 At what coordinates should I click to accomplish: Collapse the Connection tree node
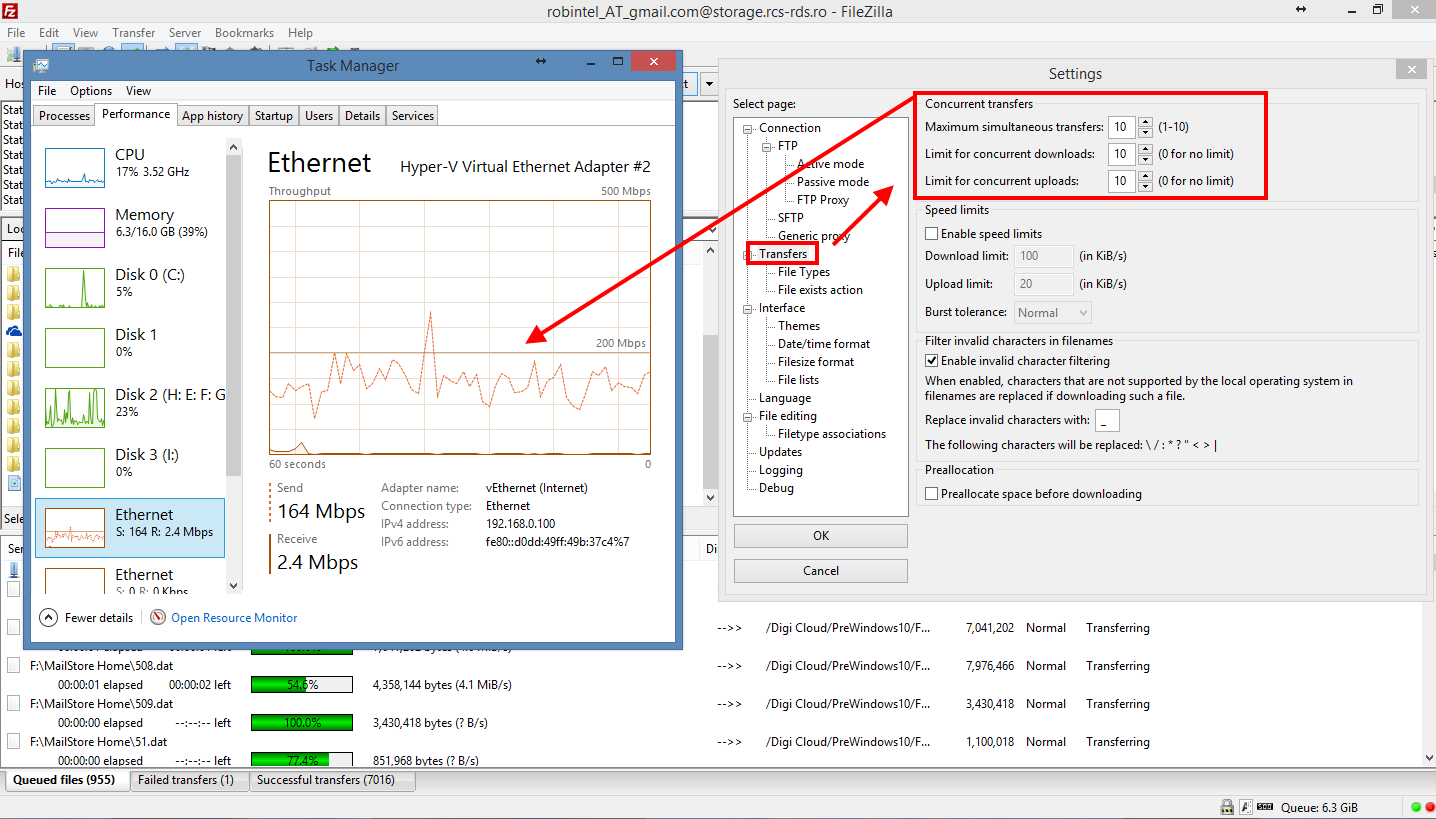pos(747,128)
